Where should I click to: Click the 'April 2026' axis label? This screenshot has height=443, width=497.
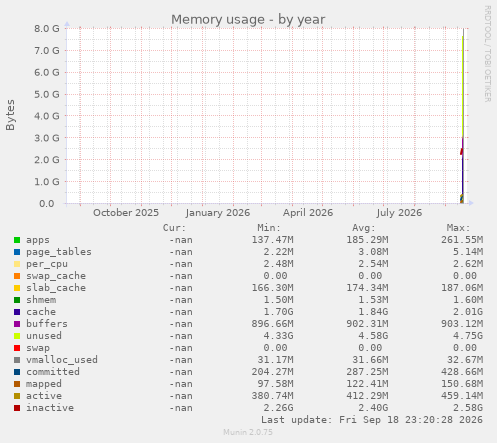308,213
